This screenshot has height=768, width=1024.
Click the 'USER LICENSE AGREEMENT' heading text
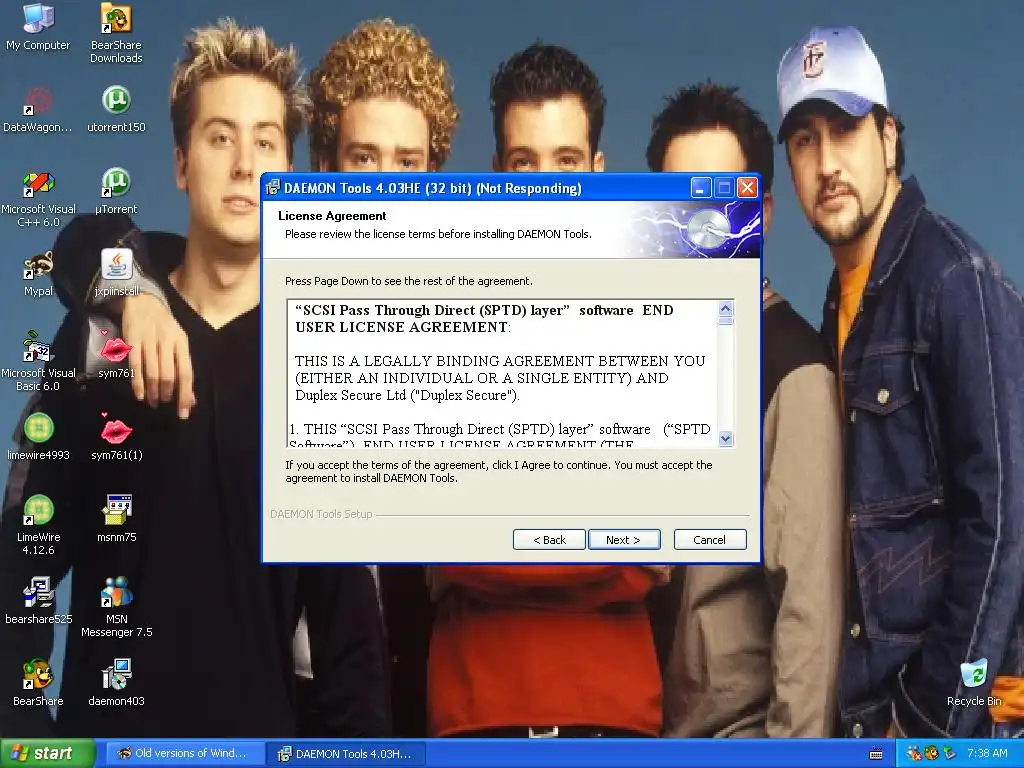(402, 327)
